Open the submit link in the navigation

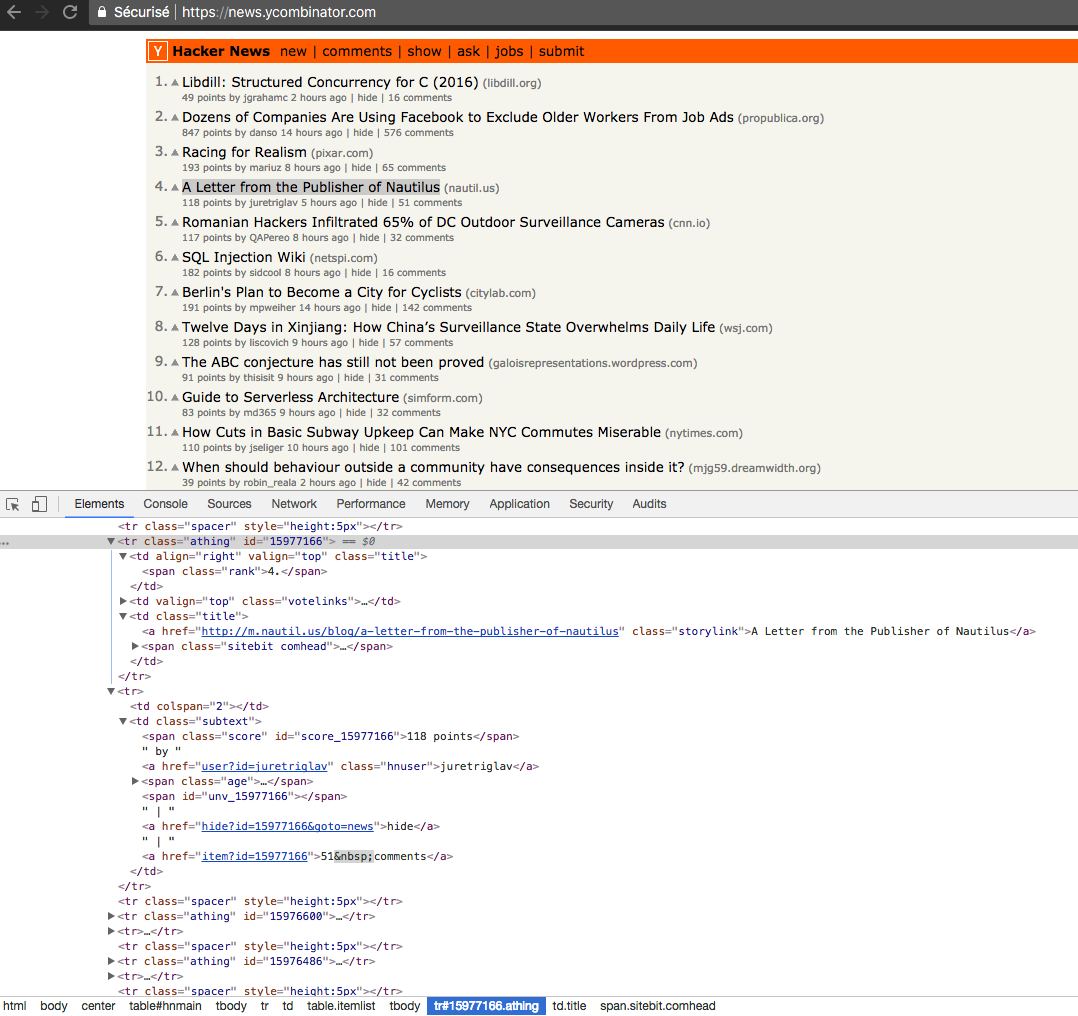click(x=561, y=51)
